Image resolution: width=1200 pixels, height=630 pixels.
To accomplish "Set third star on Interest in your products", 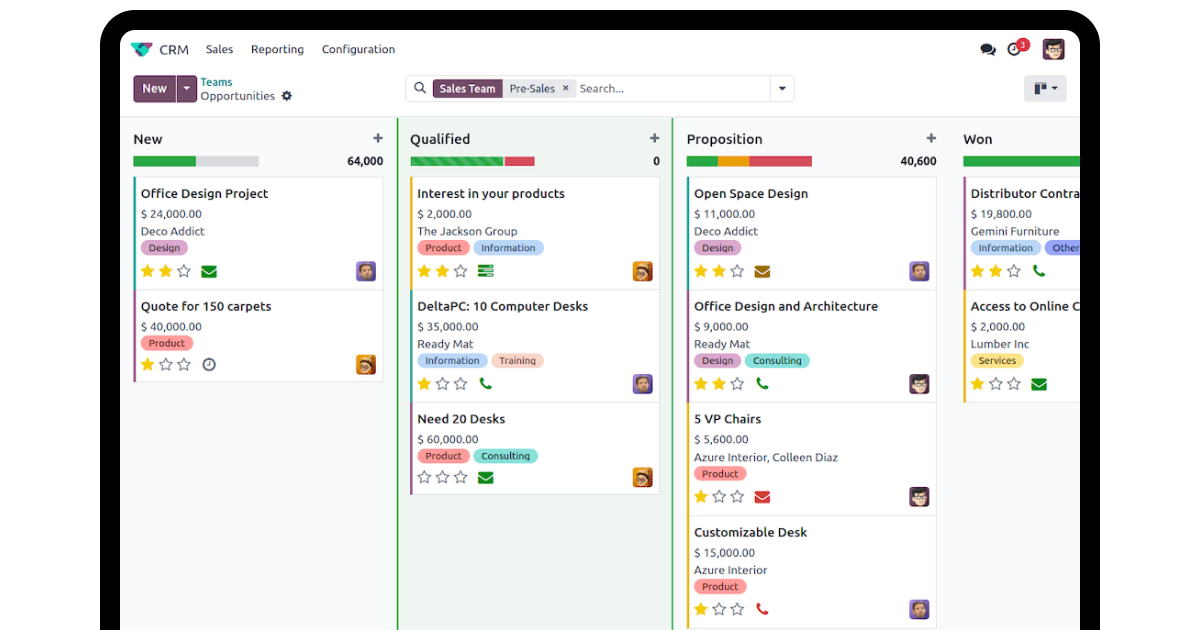I will (x=461, y=271).
